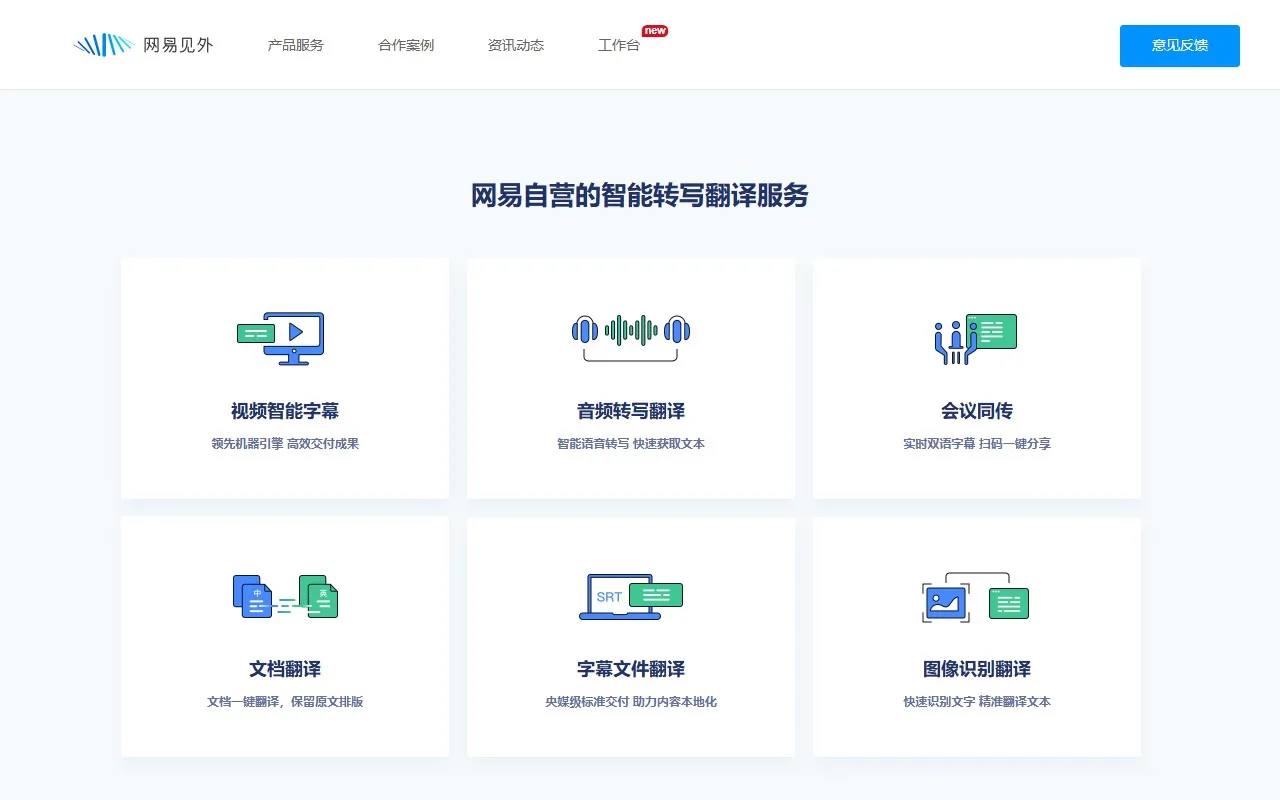
Task: Click the red new badge on 工作台
Action: [x=654, y=31]
